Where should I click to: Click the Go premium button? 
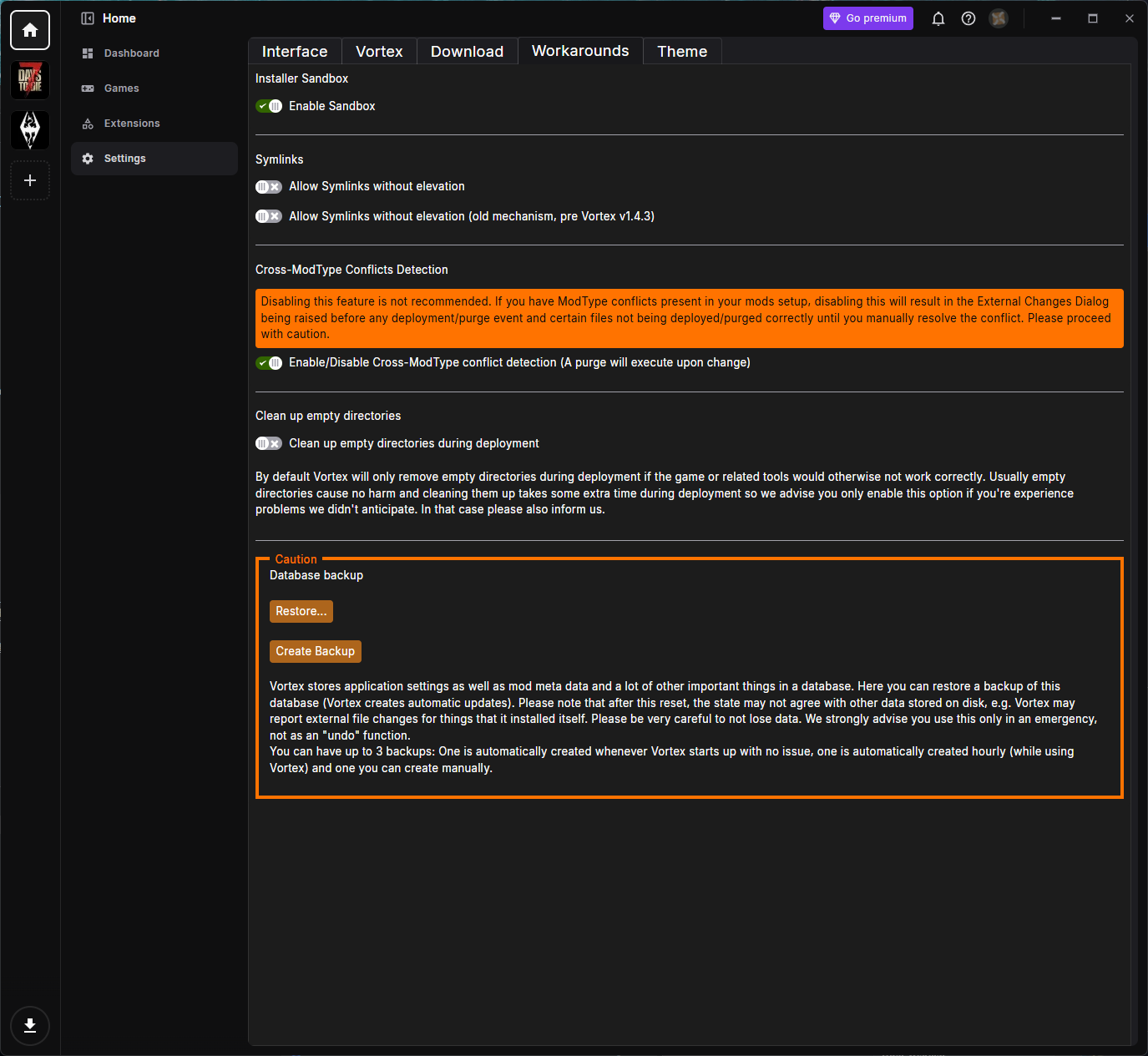coord(868,18)
